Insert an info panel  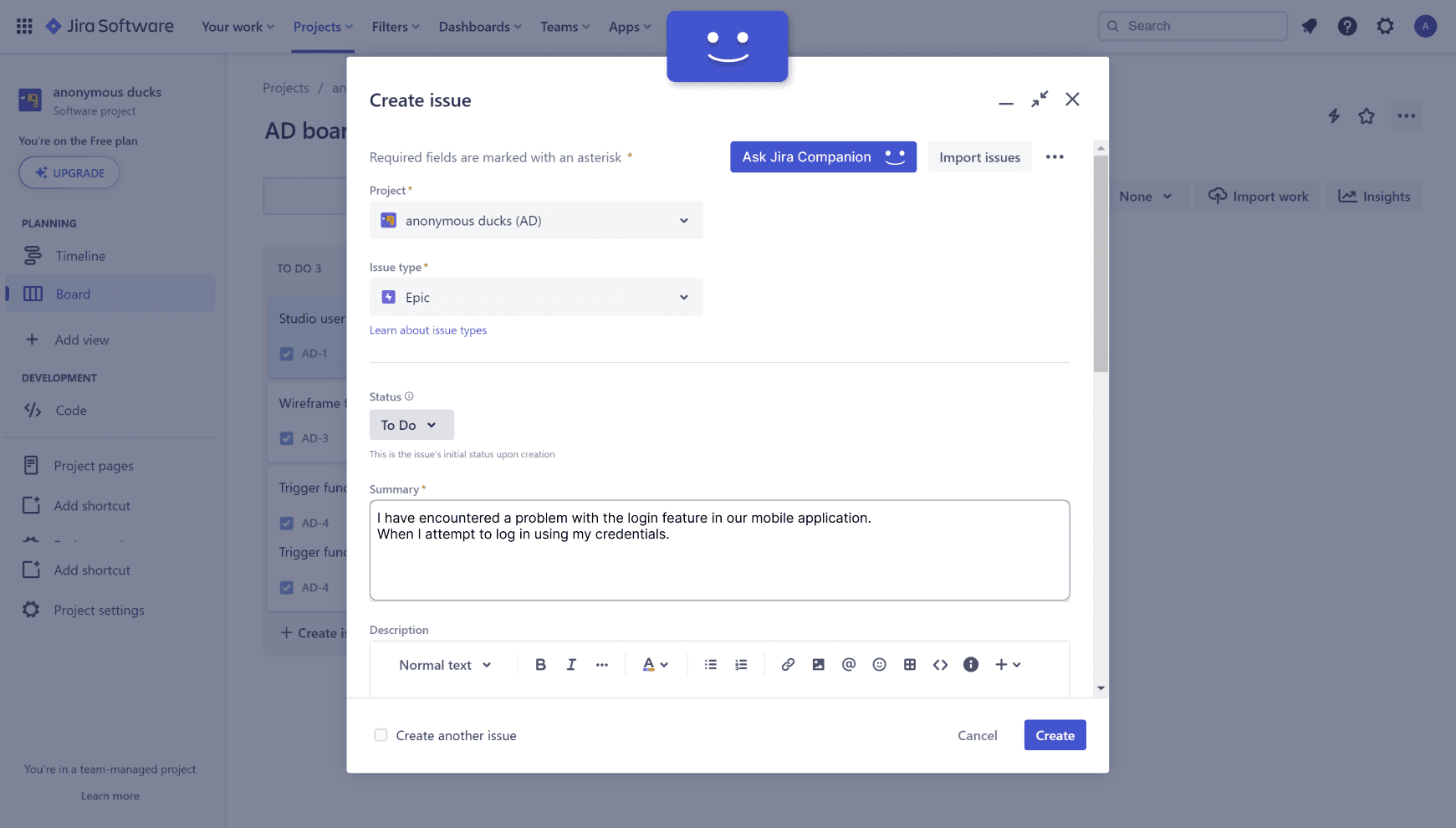point(971,665)
